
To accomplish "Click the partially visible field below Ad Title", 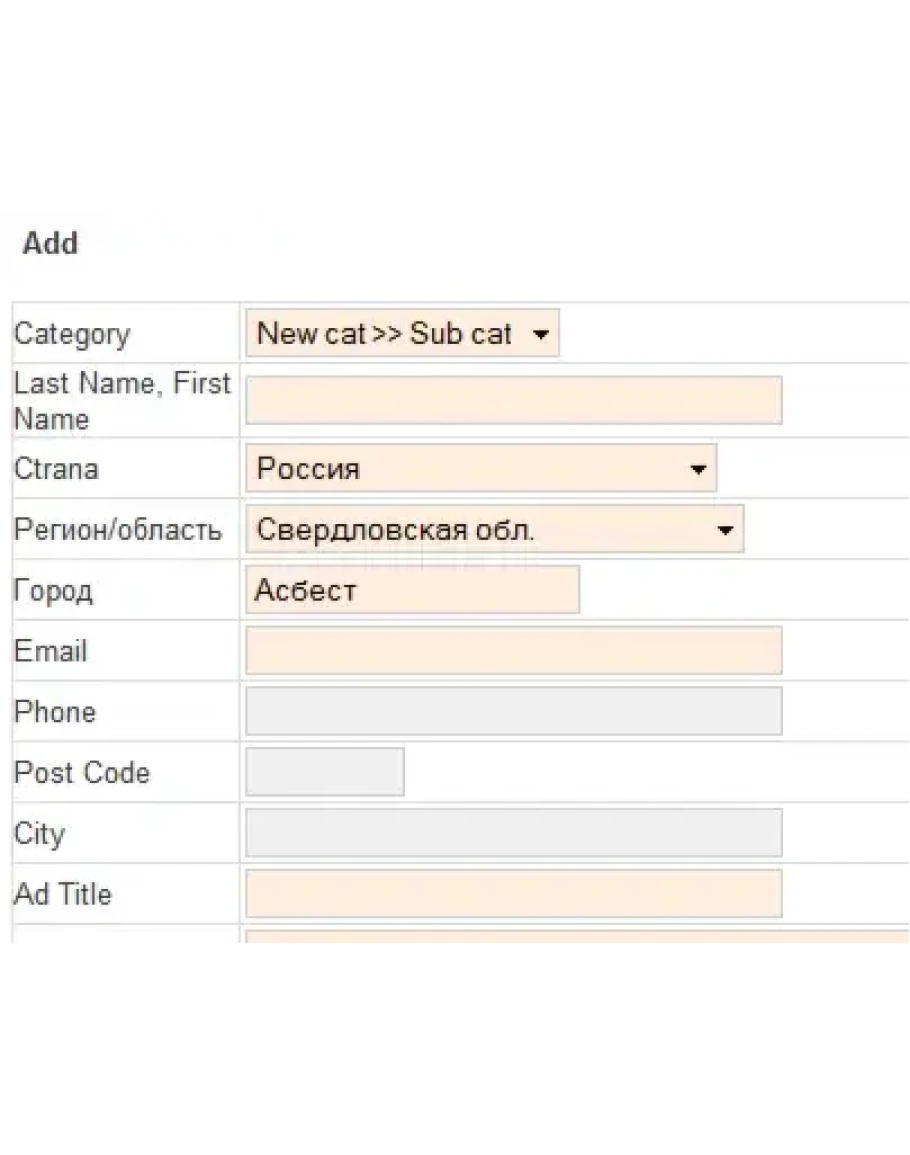I will click(576, 936).
